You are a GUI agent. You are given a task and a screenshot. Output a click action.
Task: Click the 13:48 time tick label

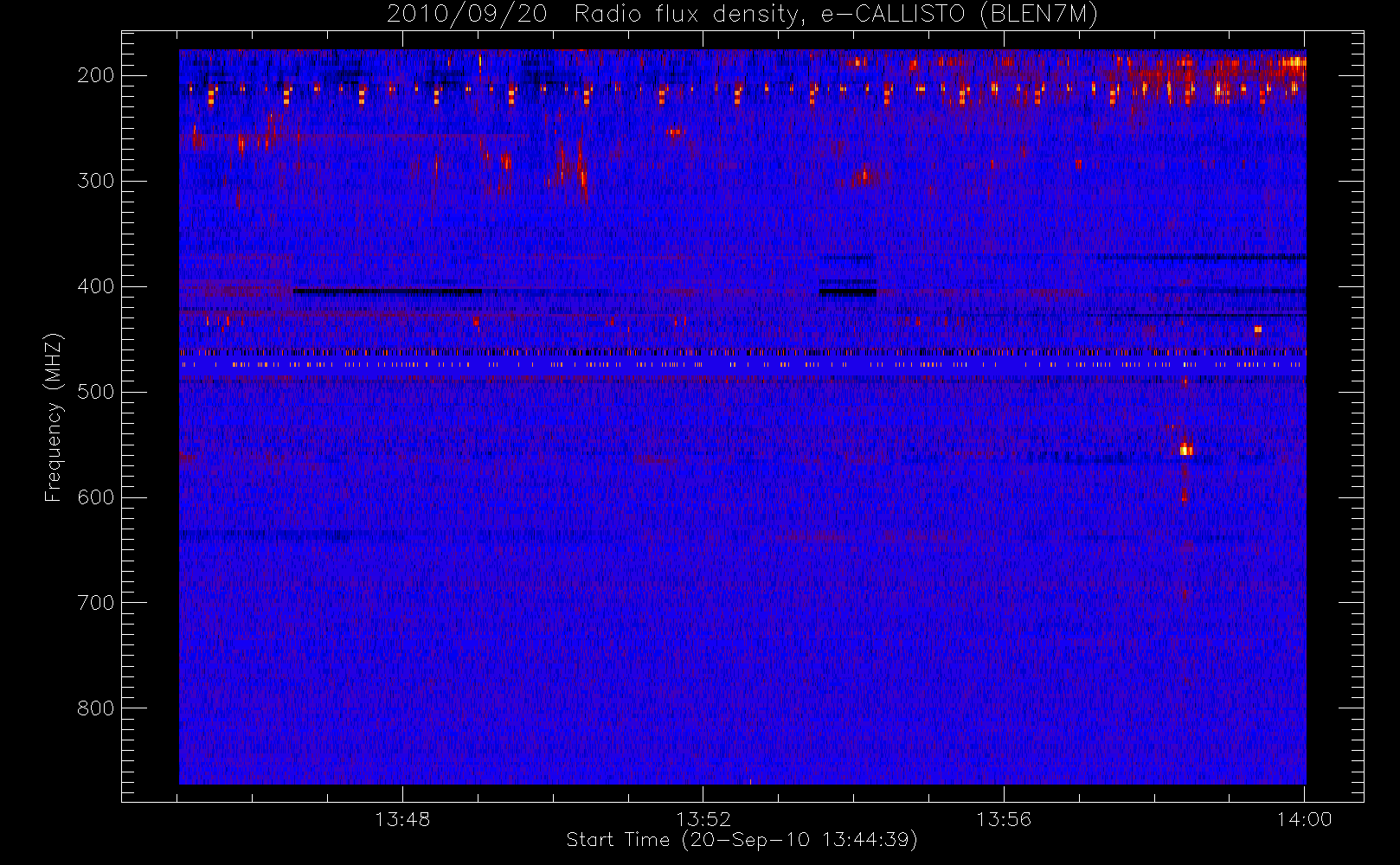(402, 819)
